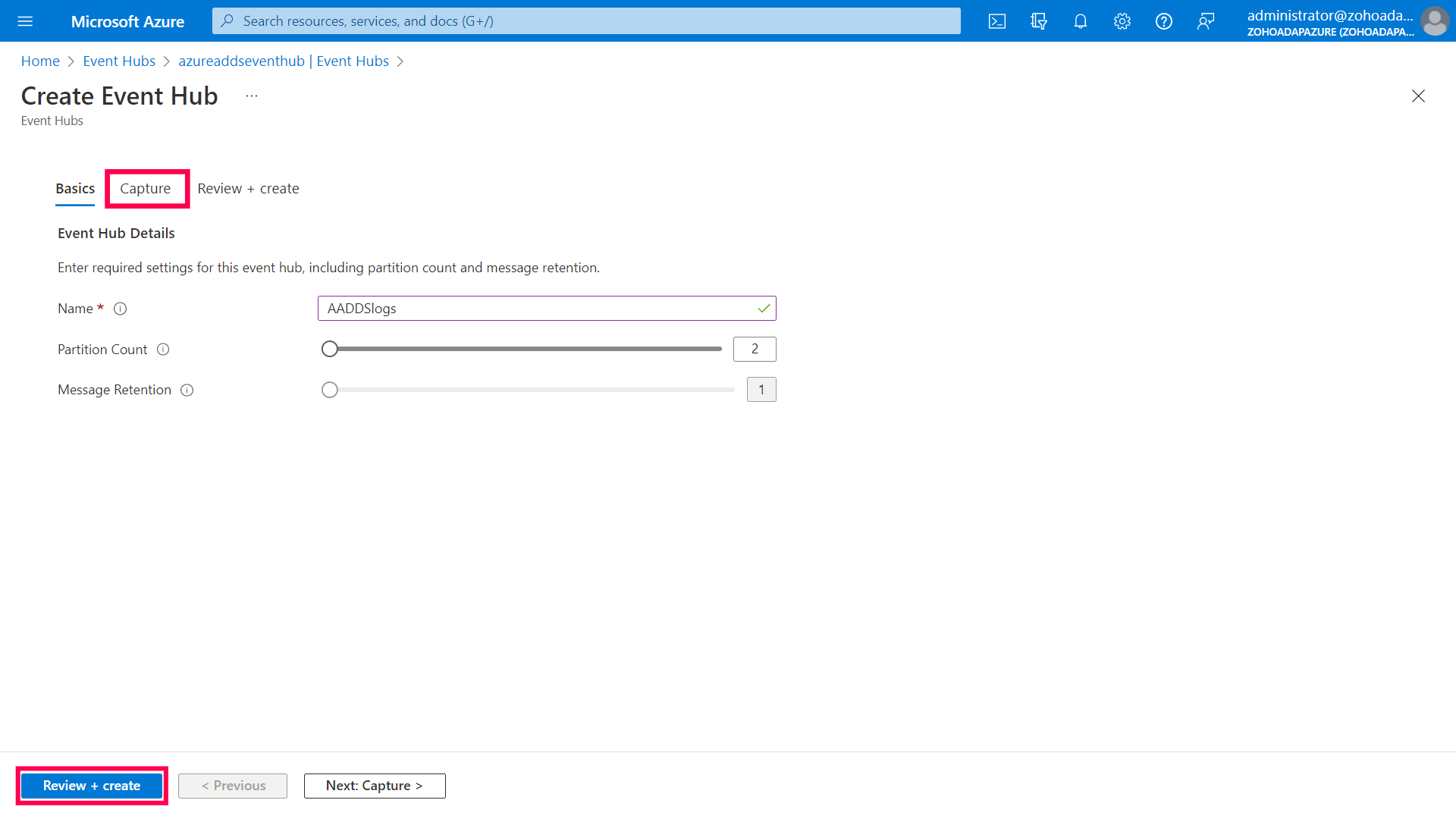The image size is (1456, 819).
Task: Switch to the Capture tab
Action: point(146,189)
